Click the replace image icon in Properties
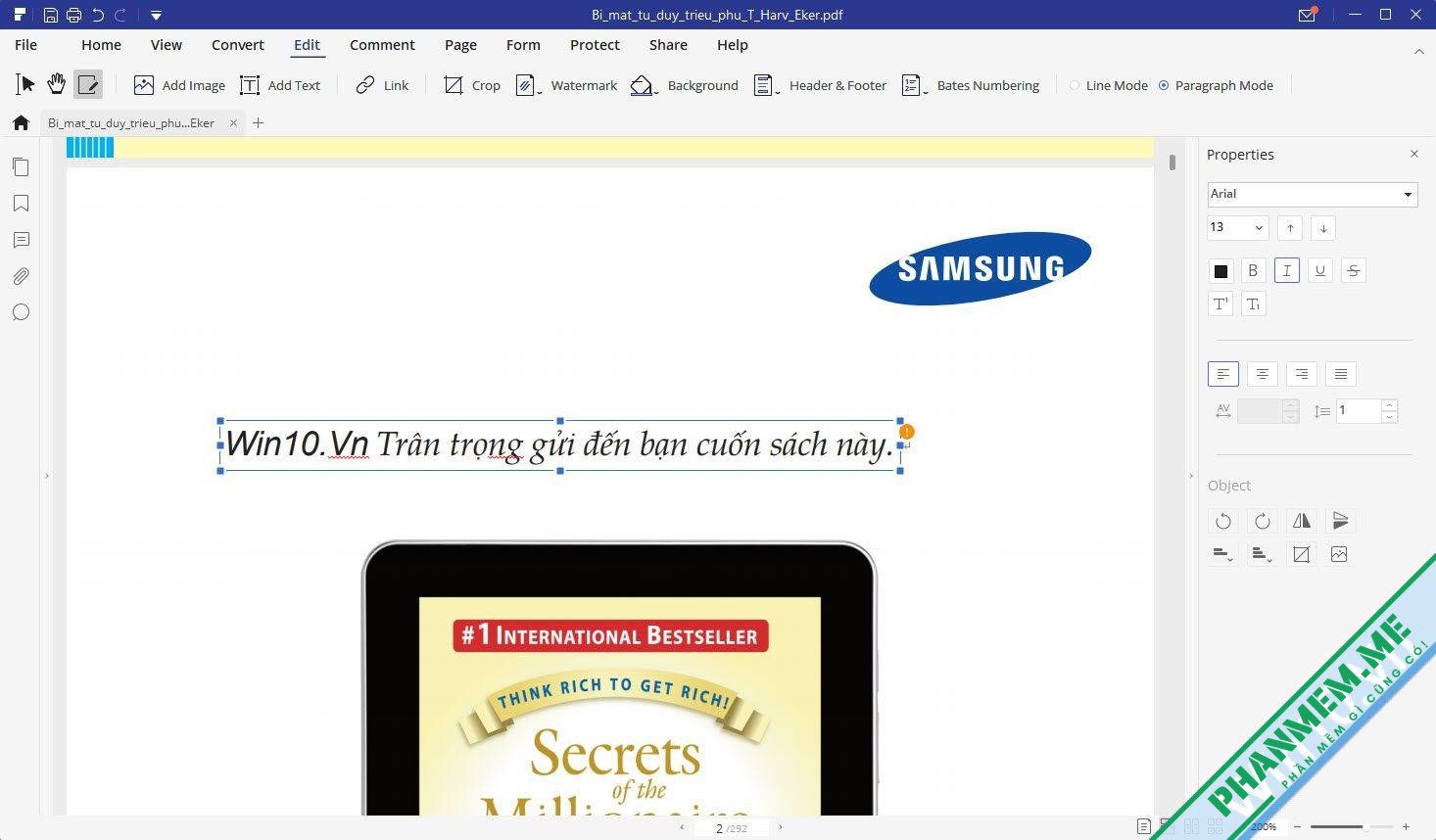The height and width of the screenshot is (840, 1436). (1339, 554)
